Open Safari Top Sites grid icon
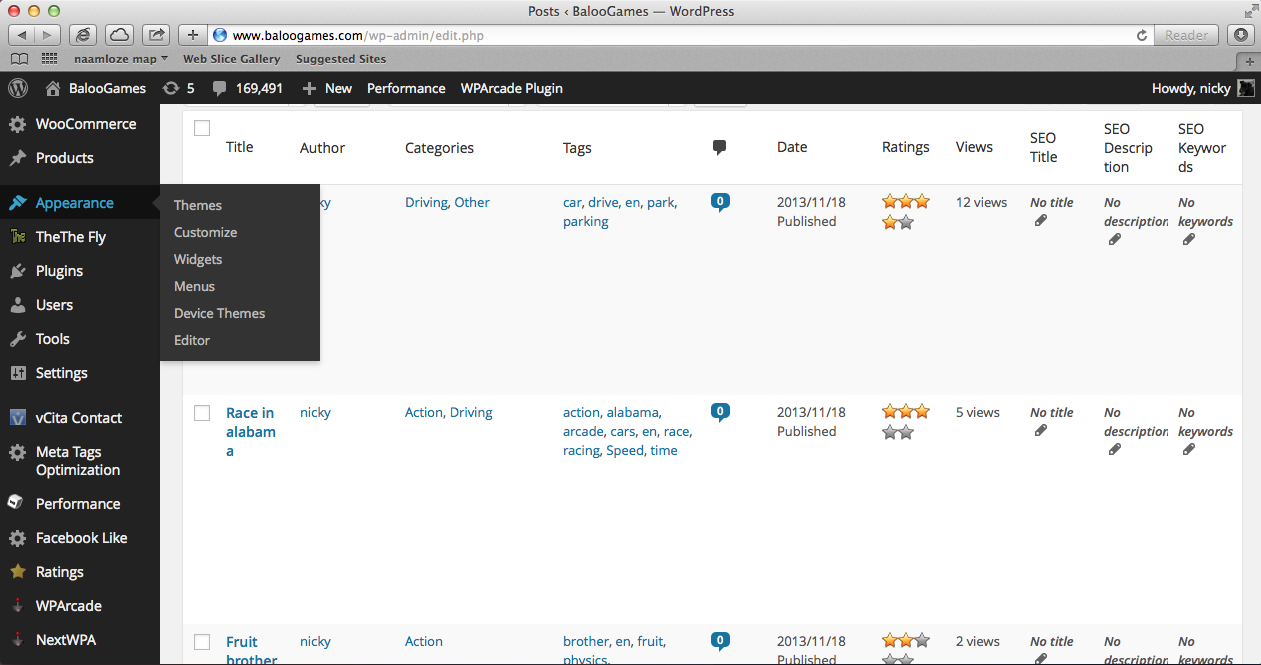The image size is (1261, 665). [49, 59]
